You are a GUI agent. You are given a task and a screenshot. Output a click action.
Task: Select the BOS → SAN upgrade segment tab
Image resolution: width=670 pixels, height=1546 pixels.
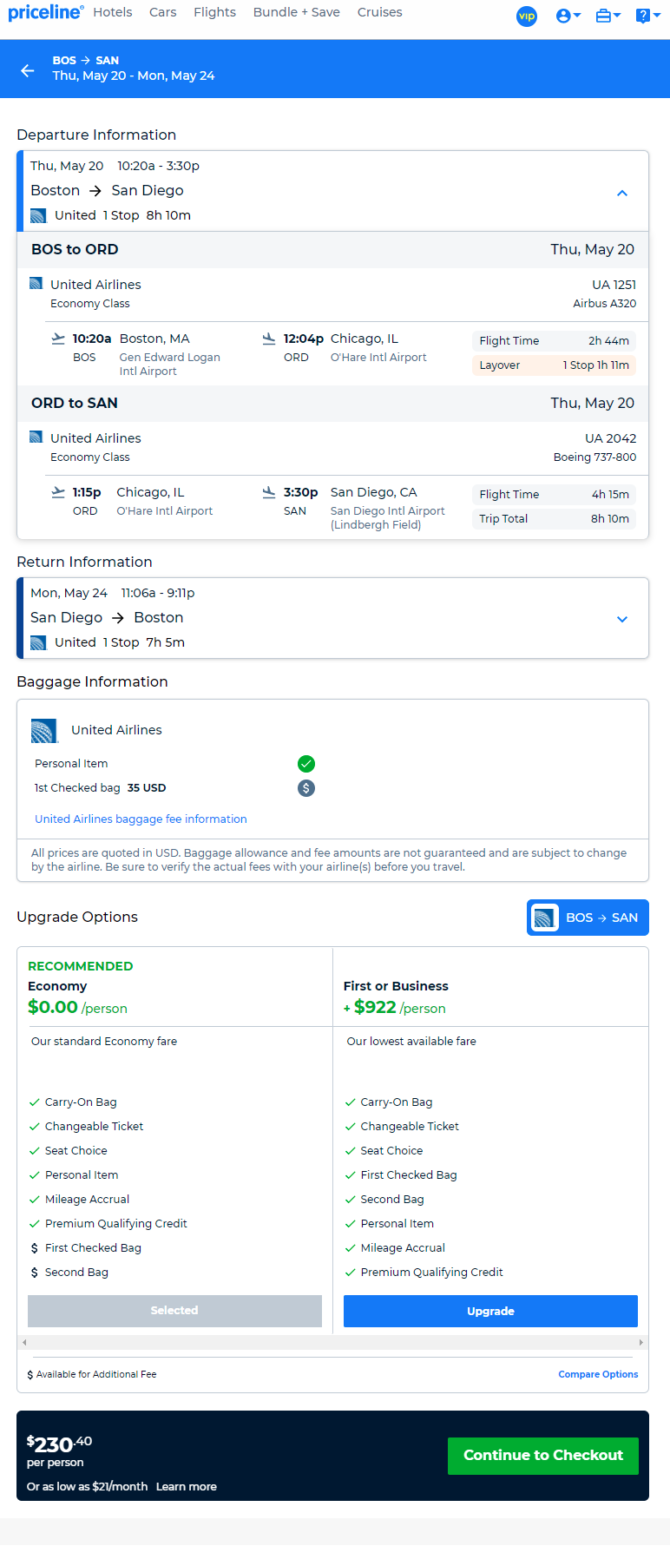(588, 918)
